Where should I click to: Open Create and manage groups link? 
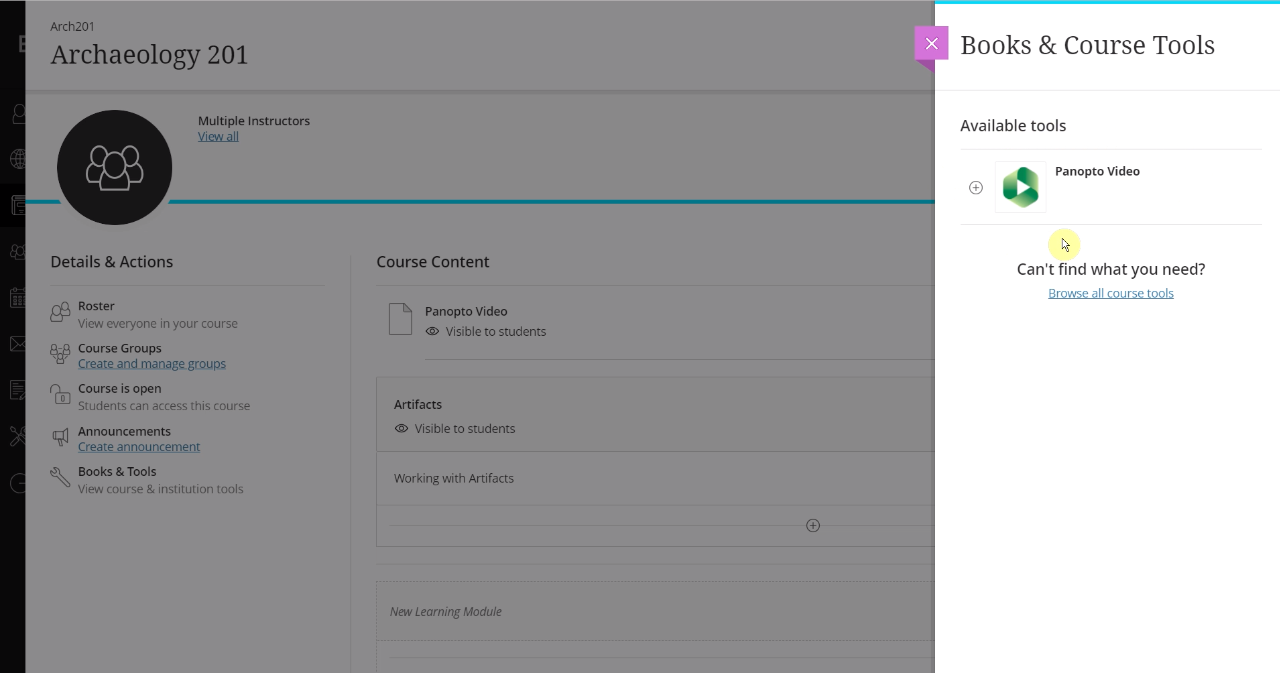(152, 364)
